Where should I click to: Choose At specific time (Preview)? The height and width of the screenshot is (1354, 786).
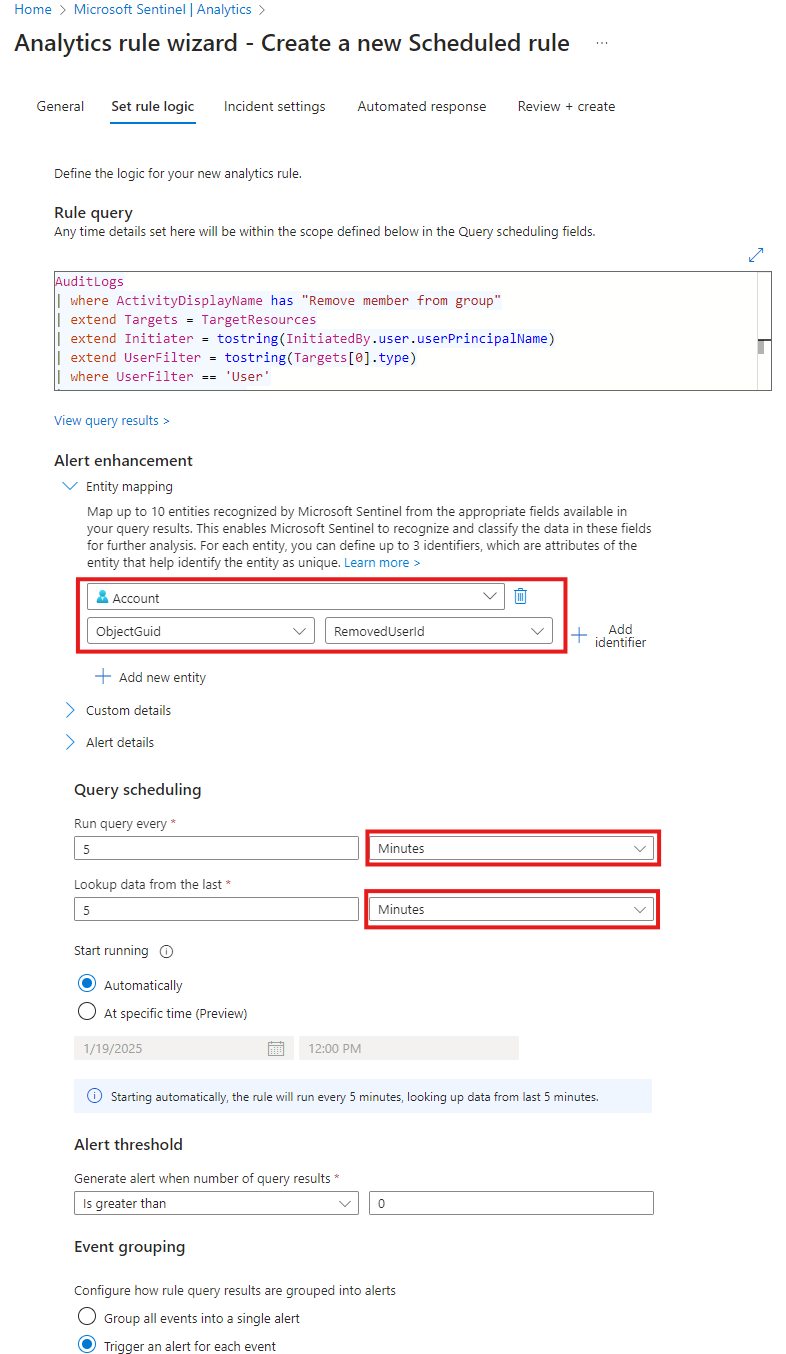[87, 1011]
